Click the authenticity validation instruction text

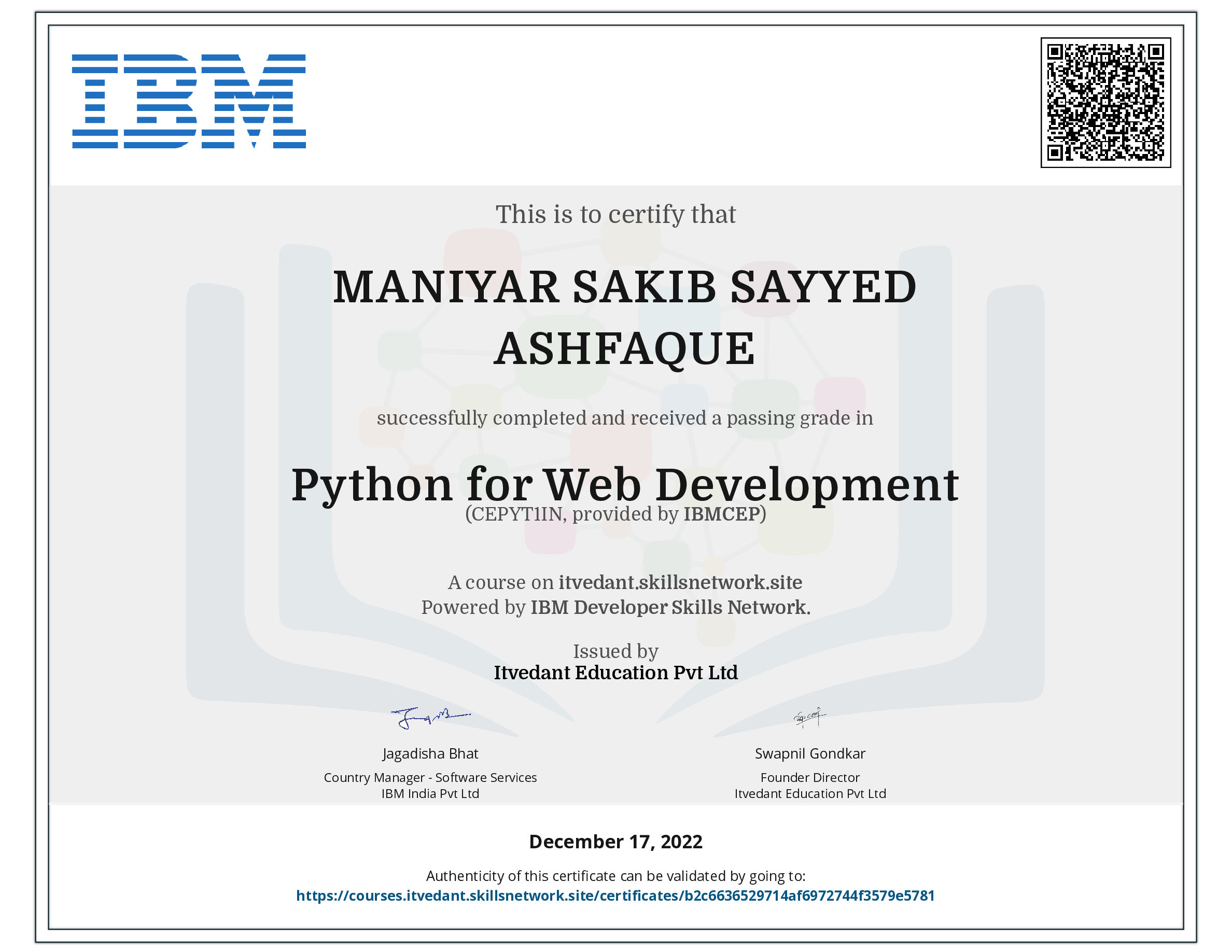pyautogui.click(x=616, y=876)
